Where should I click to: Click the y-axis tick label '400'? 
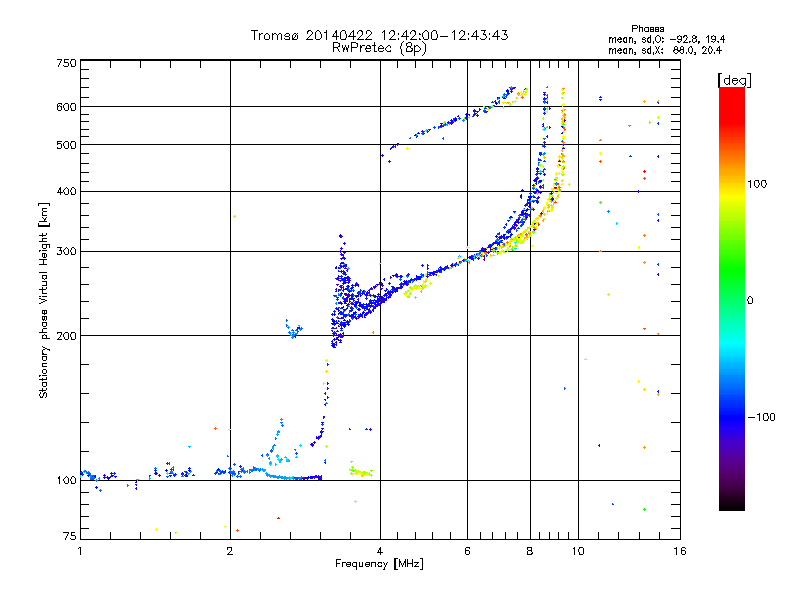66,192
